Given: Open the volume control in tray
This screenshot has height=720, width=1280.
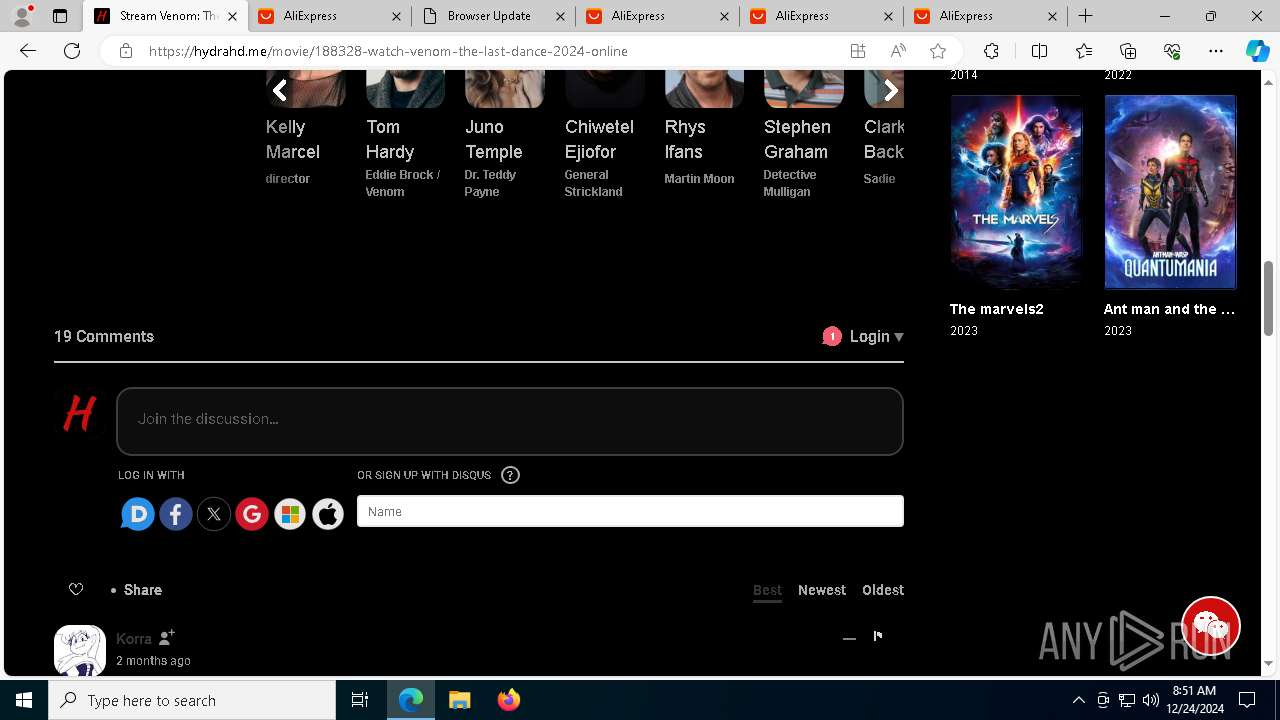Looking at the screenshot, I should [1150, 700].
